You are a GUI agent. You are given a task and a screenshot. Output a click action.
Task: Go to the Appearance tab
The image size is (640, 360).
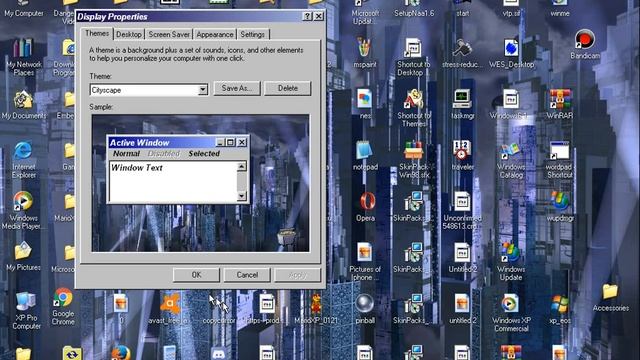[215, 35]
